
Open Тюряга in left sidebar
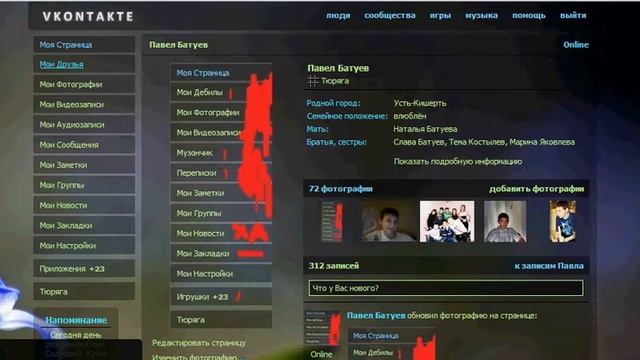tap(84, 292)
